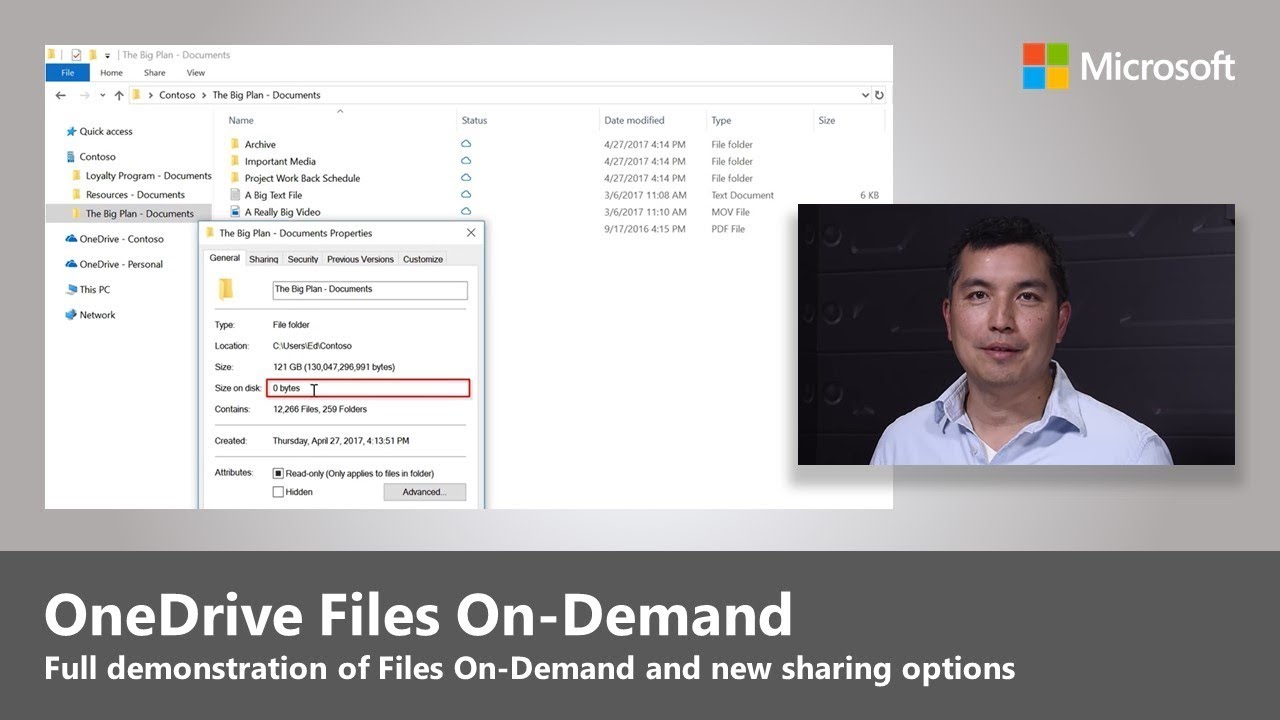The image size is (1280, 720).
Task: Refresh the folder view
Action: tap(879, 96)
